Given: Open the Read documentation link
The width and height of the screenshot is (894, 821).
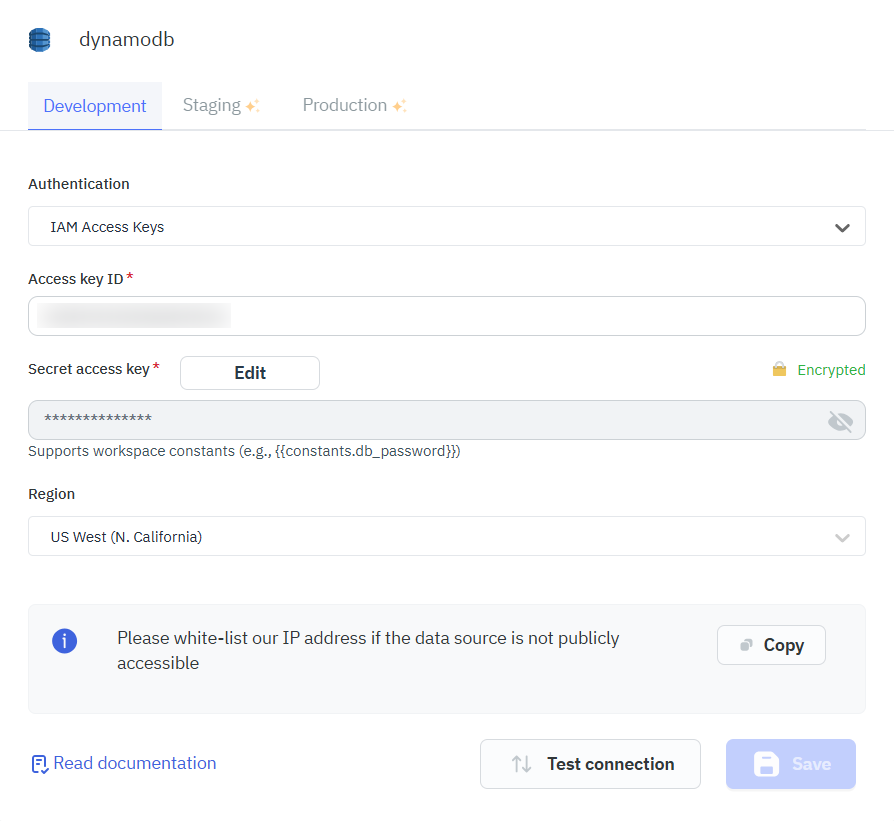Looking at the screenshot, I should pyautogui.click(x=124, y=763).
